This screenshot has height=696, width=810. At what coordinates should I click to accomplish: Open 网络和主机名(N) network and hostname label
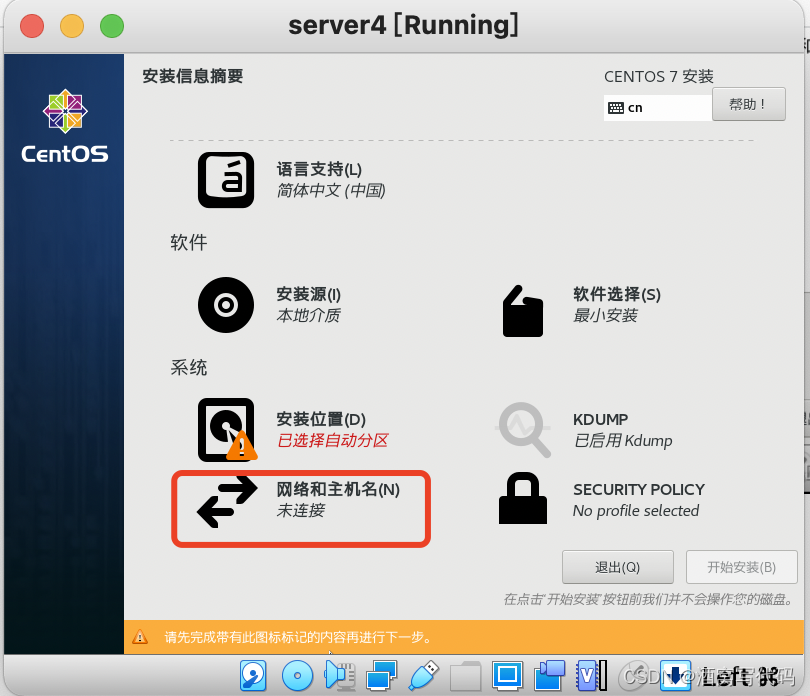tap(338, 489)
